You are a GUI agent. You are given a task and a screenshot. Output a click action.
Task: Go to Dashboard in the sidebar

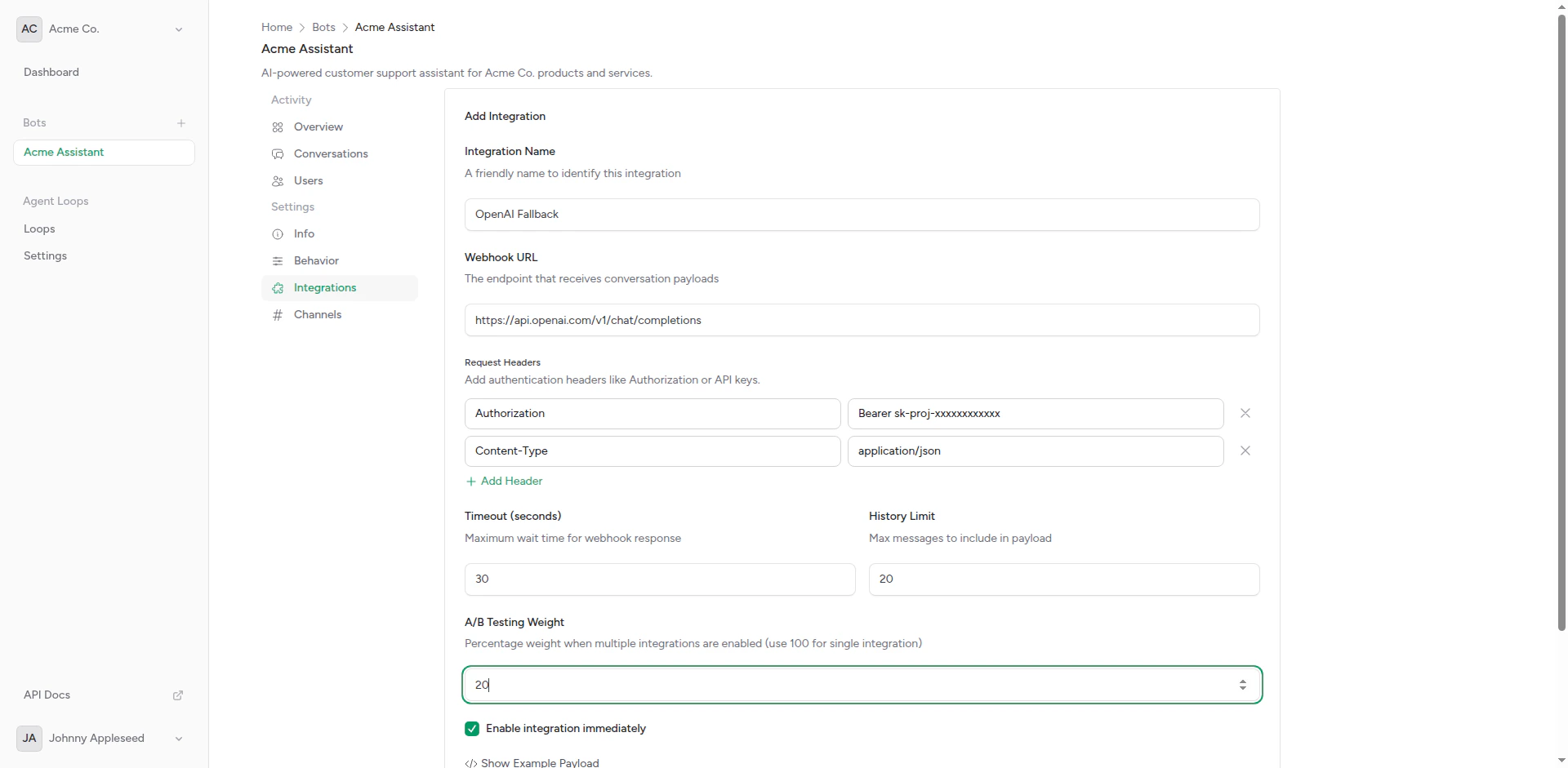[51, 72]
